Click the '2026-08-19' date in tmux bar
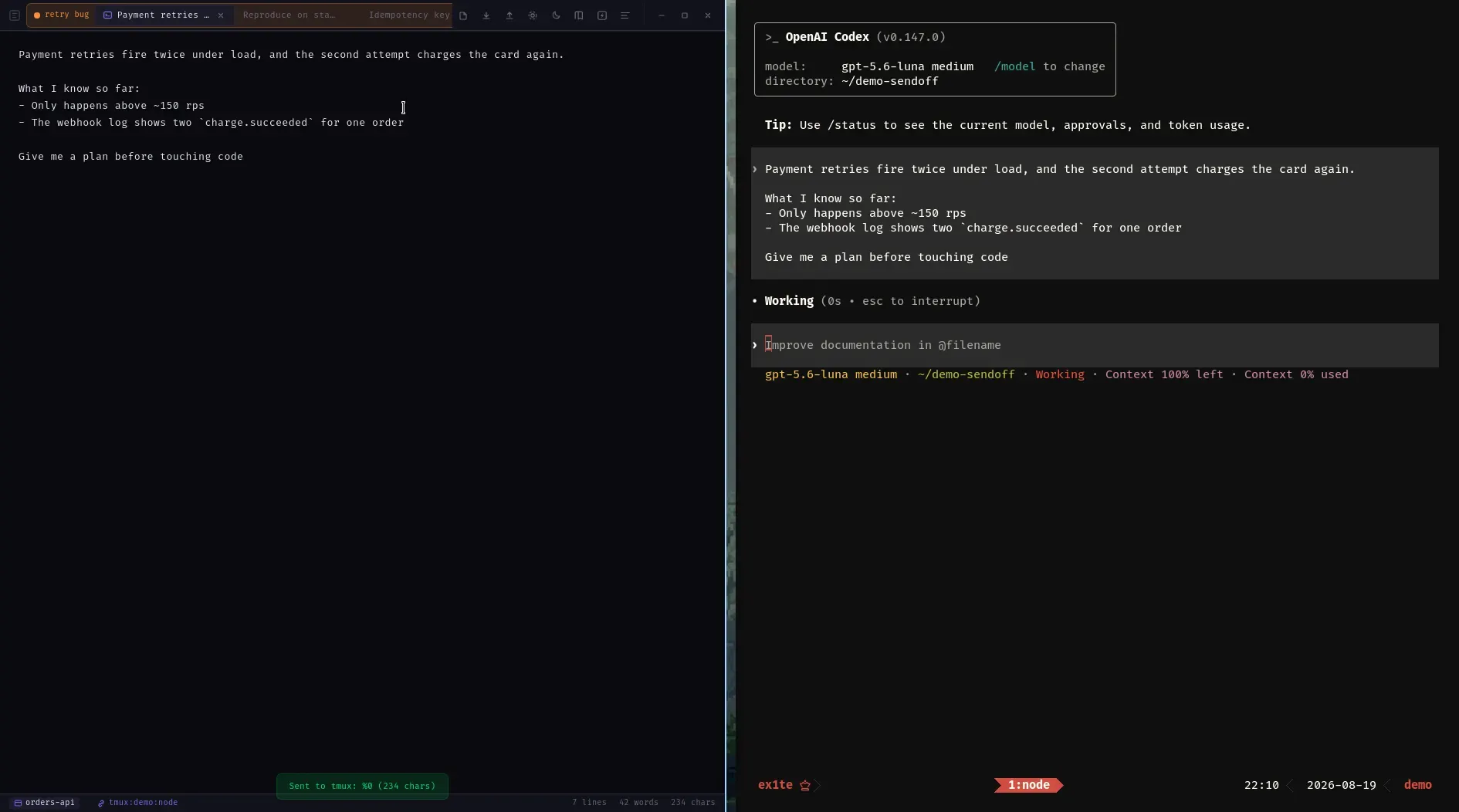Viewport: 1459px width, 812px height. pyautogui.click(x=1341, y=785)
